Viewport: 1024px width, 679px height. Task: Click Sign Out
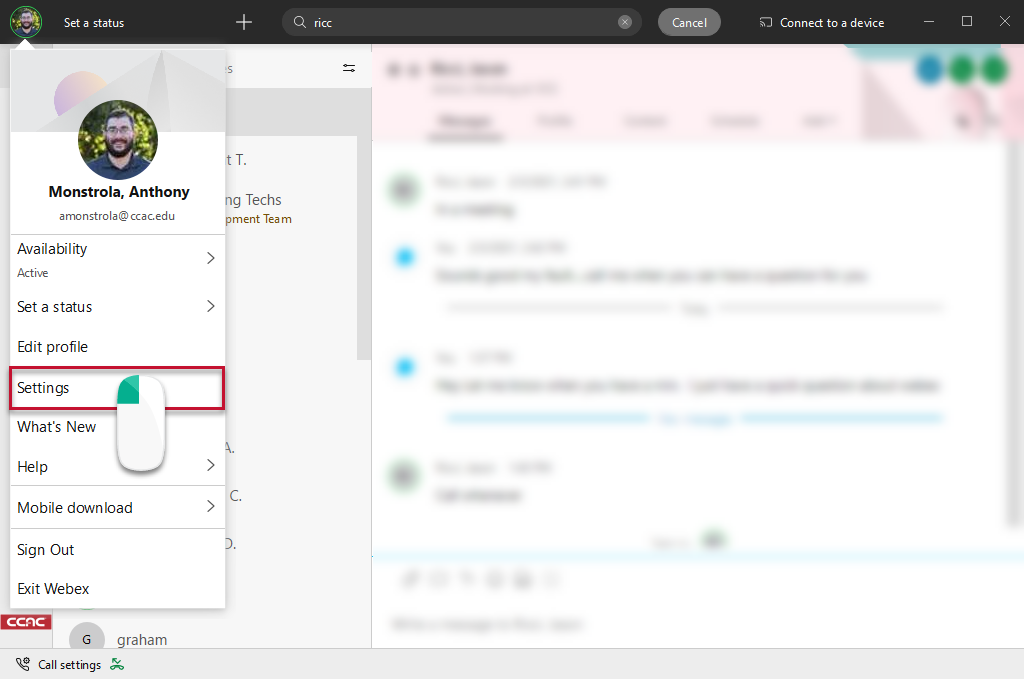tap(118, 550)
